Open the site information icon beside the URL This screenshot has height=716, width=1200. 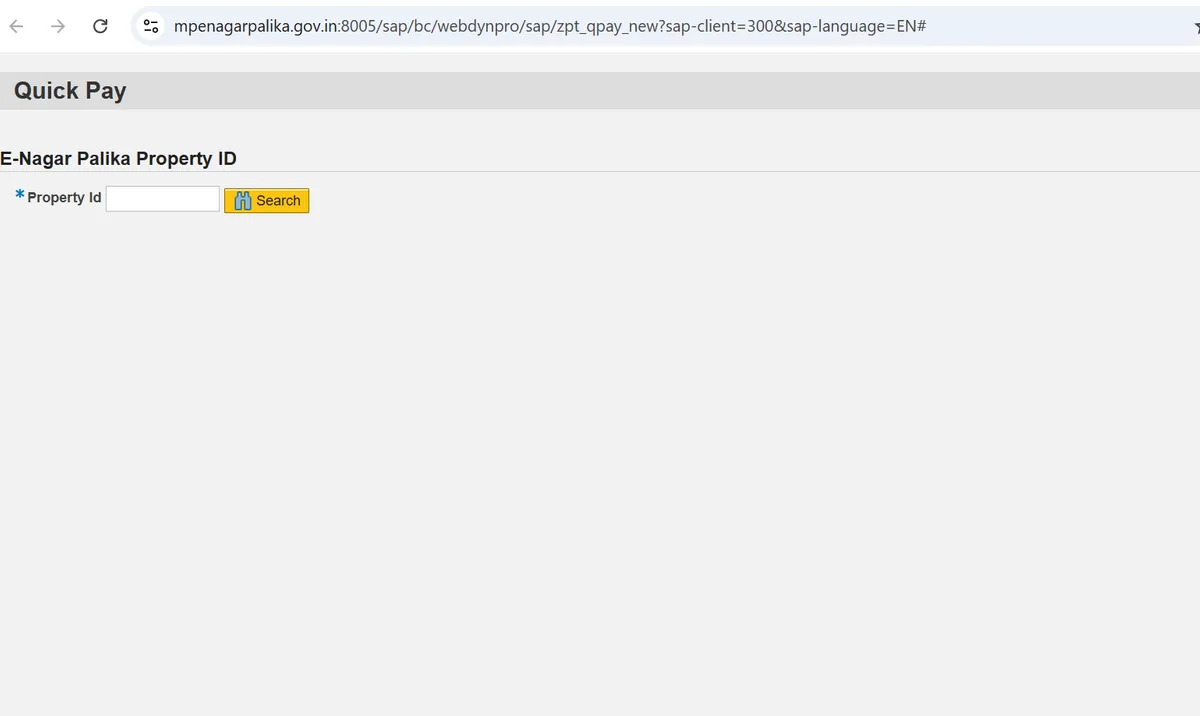(x=151, y=26)
